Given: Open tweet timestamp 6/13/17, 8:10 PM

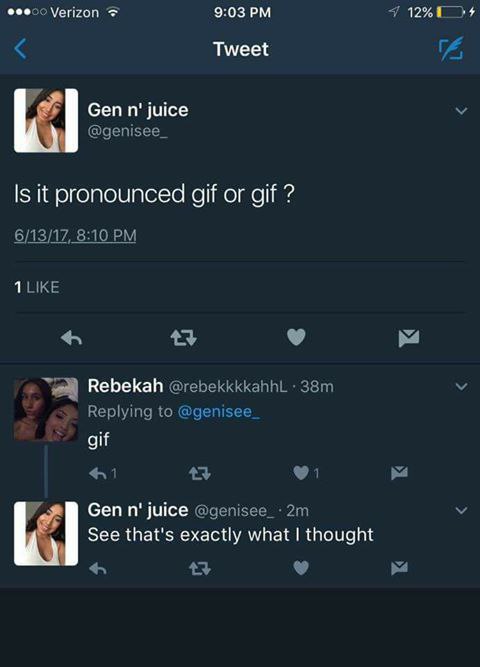Looking at the screenshot, I should [75, 235].
